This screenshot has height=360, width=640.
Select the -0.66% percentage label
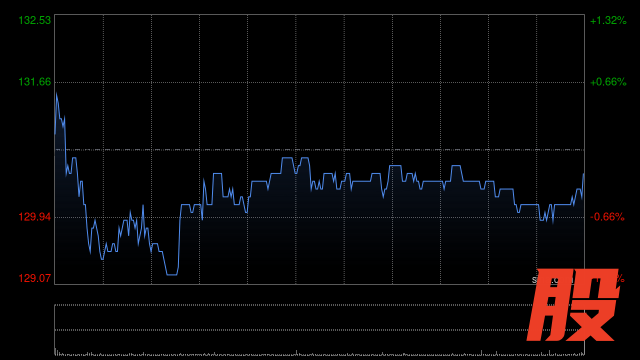coord(607,217)
